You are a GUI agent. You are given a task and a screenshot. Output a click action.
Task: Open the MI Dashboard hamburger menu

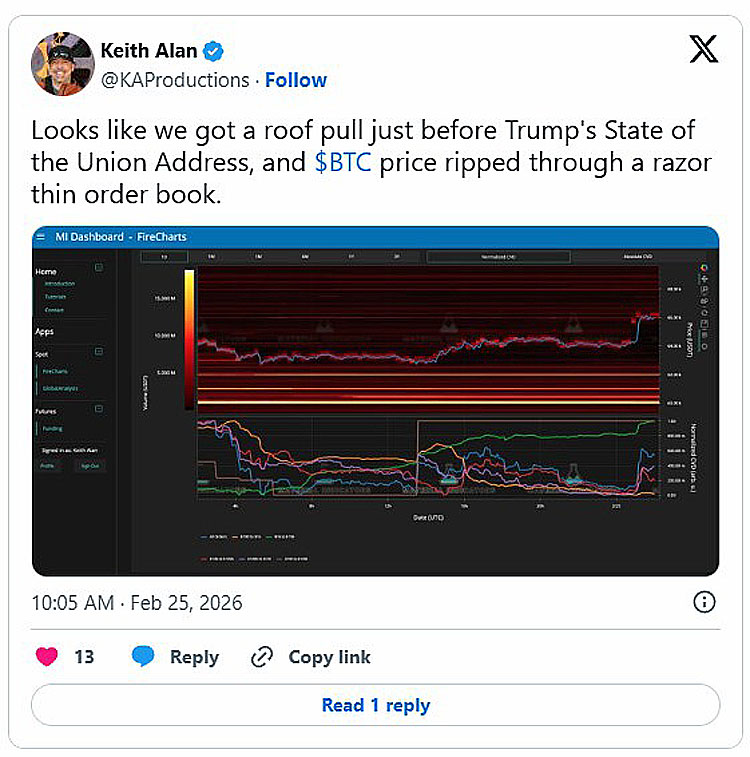(41, 237)
